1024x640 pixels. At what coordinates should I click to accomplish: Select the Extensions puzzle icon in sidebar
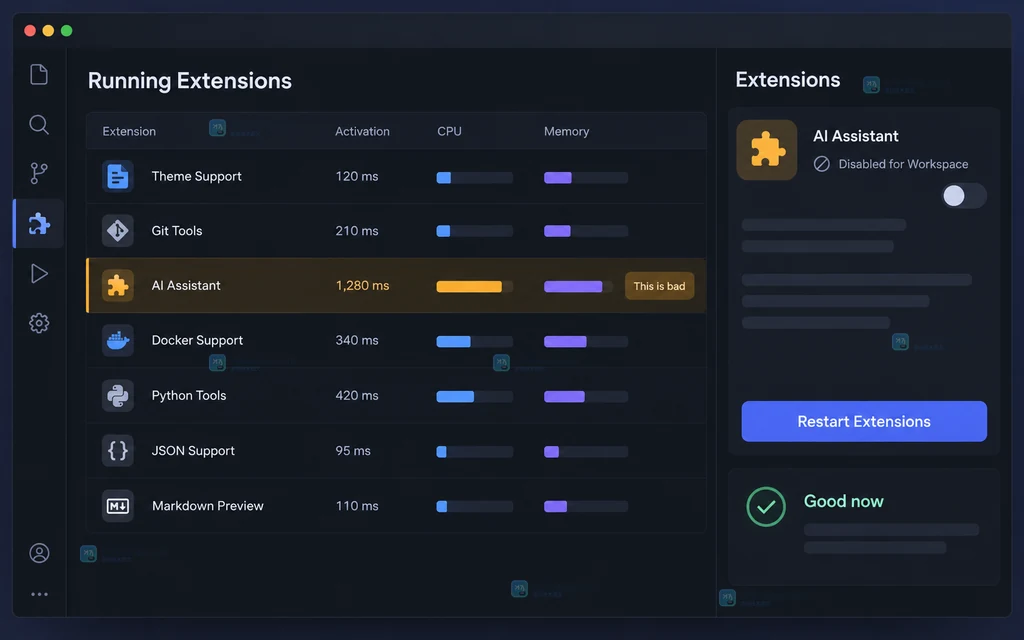(39, 223)
